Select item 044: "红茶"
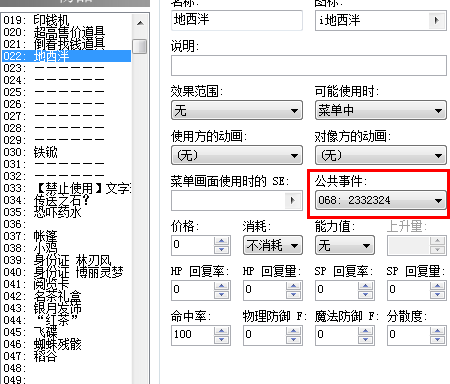This screenshot has height=384, width=450. click(67, 320)
